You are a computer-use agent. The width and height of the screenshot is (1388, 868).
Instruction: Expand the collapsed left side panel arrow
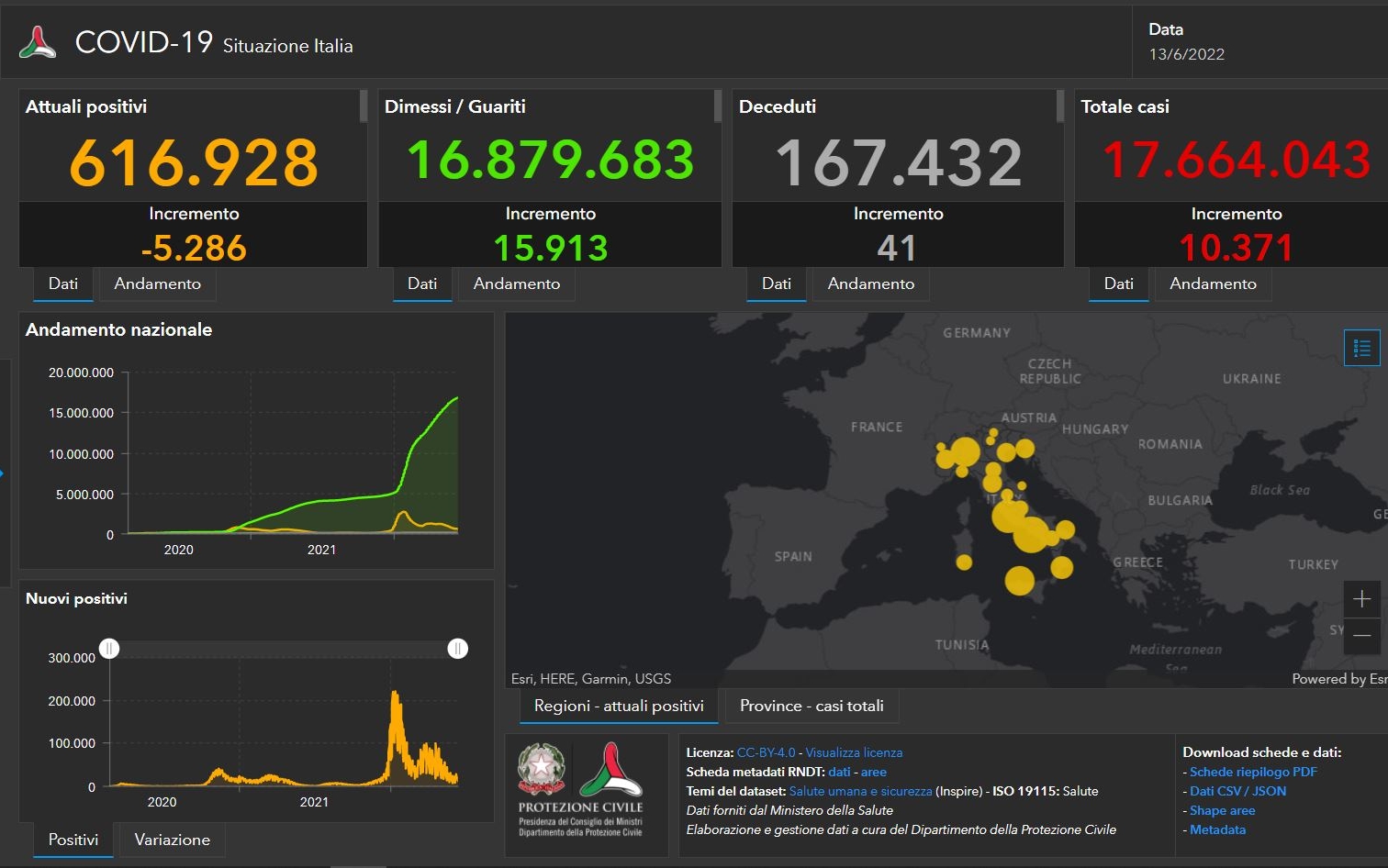pyautogui.click(x=3, y=473)
